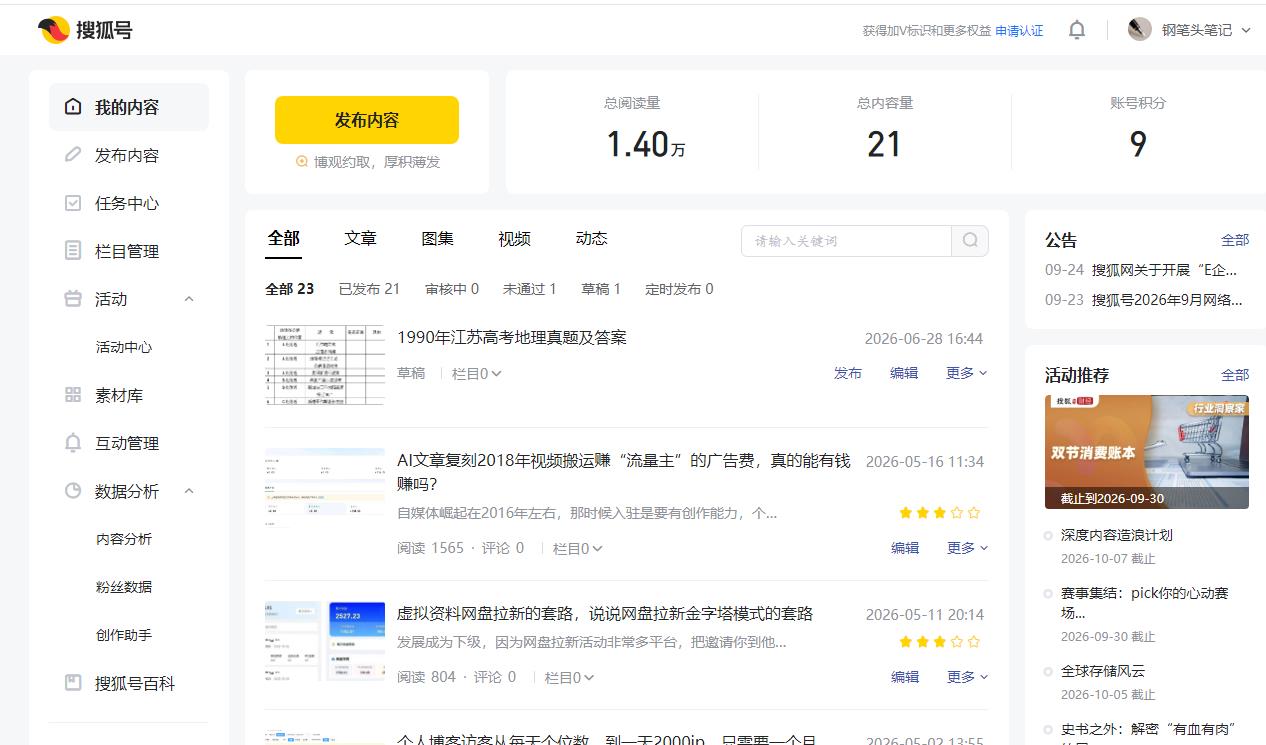1266x745 pixels.
Task: Open activity 赛事集结：pick你的心动赛场
Action: coord(1145,602)
